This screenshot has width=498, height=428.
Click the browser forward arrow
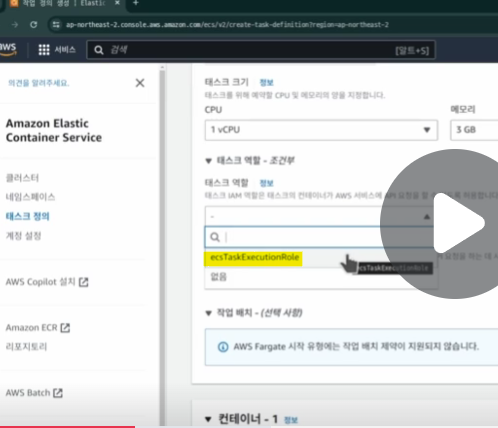click(15, 24)
